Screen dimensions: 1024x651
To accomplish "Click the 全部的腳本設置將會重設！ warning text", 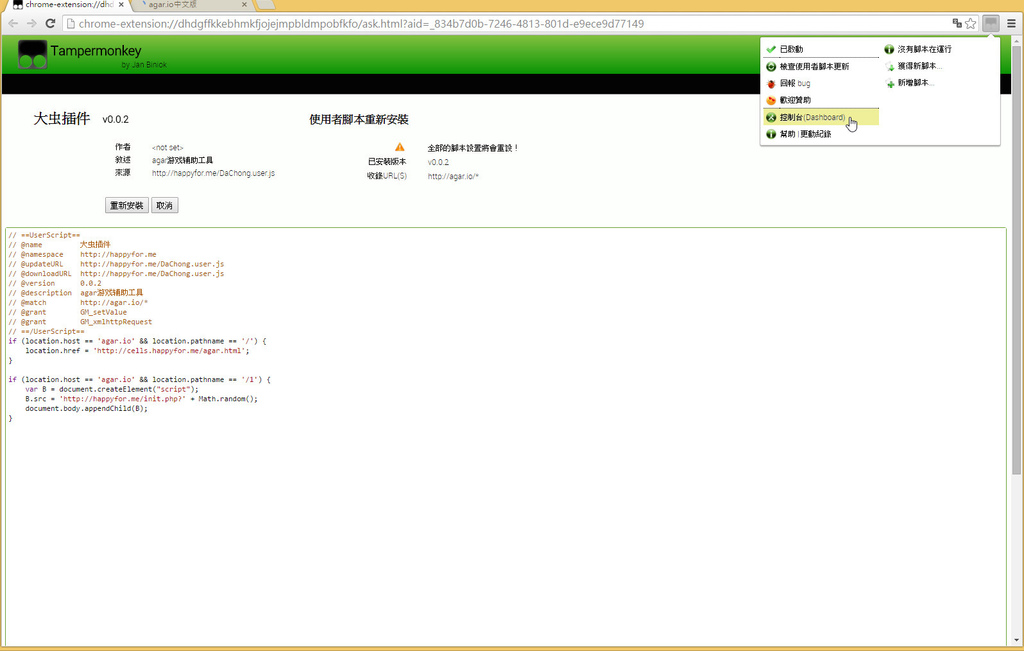I will pos(473,148).
